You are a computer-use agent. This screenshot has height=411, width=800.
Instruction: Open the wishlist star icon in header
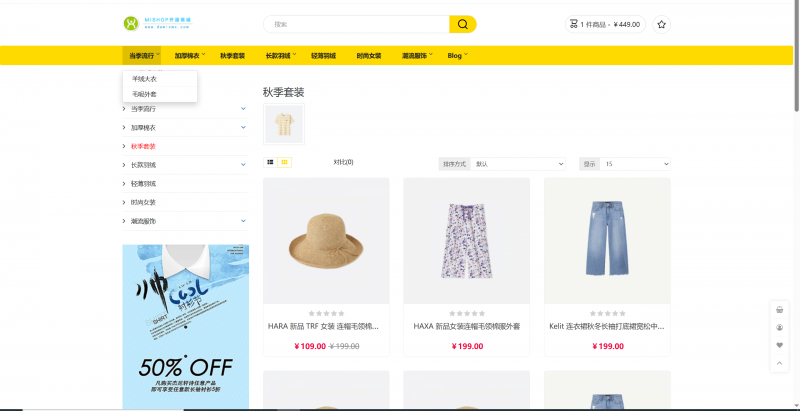[662, 24]
